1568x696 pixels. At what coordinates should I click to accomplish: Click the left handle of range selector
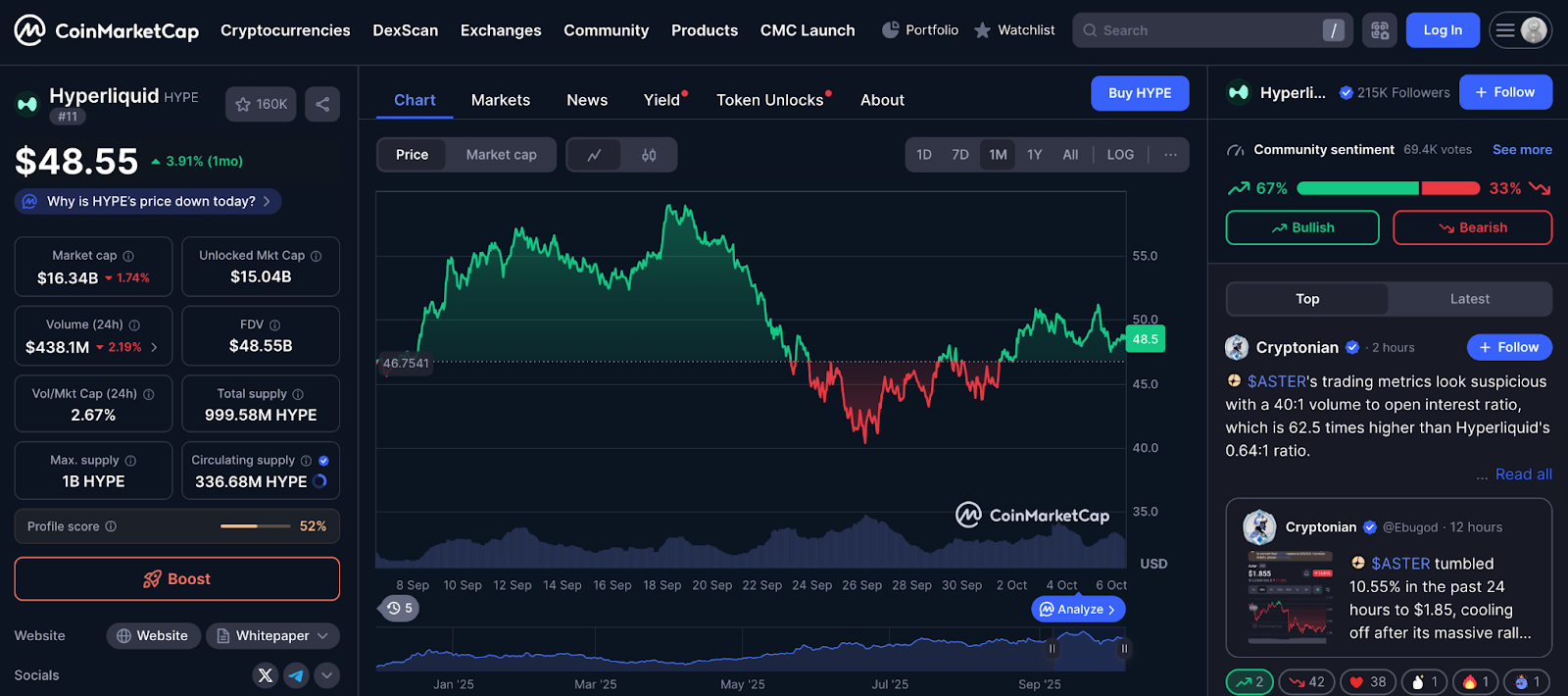pos(1052,648)
